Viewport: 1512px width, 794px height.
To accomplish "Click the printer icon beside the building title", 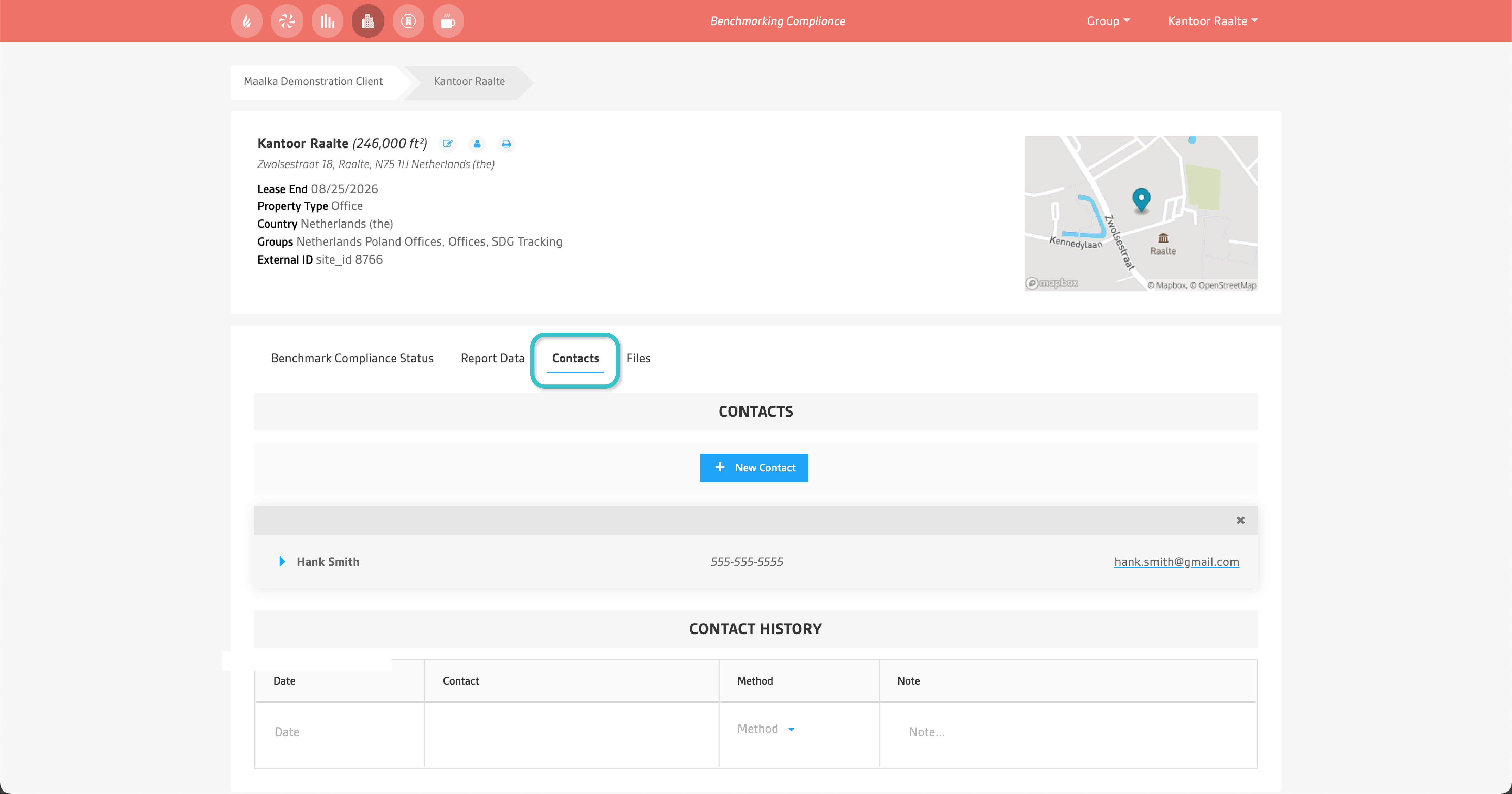I will [x=506, y=144].
